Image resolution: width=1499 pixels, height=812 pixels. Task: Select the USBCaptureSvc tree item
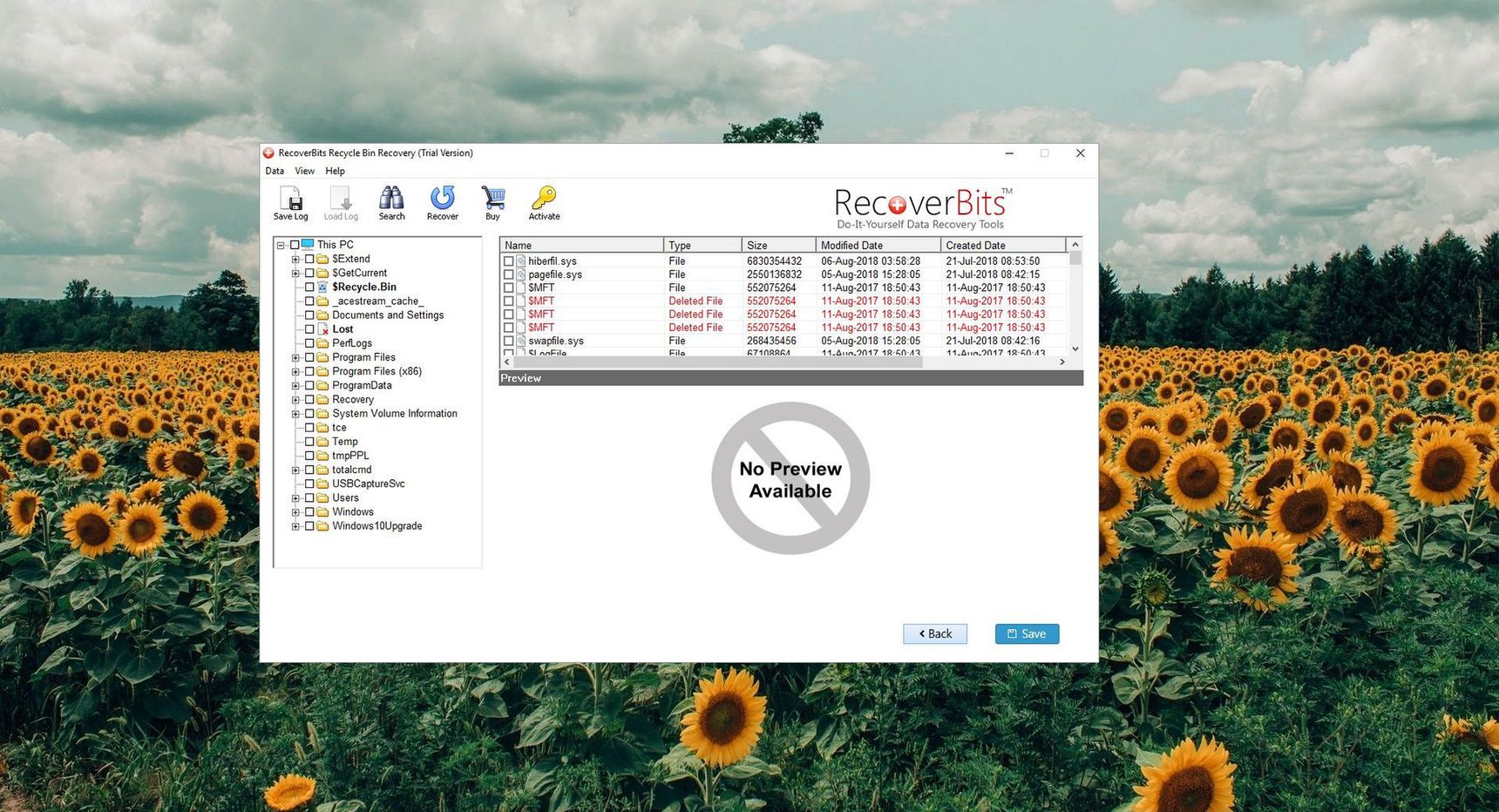(368, 484)
